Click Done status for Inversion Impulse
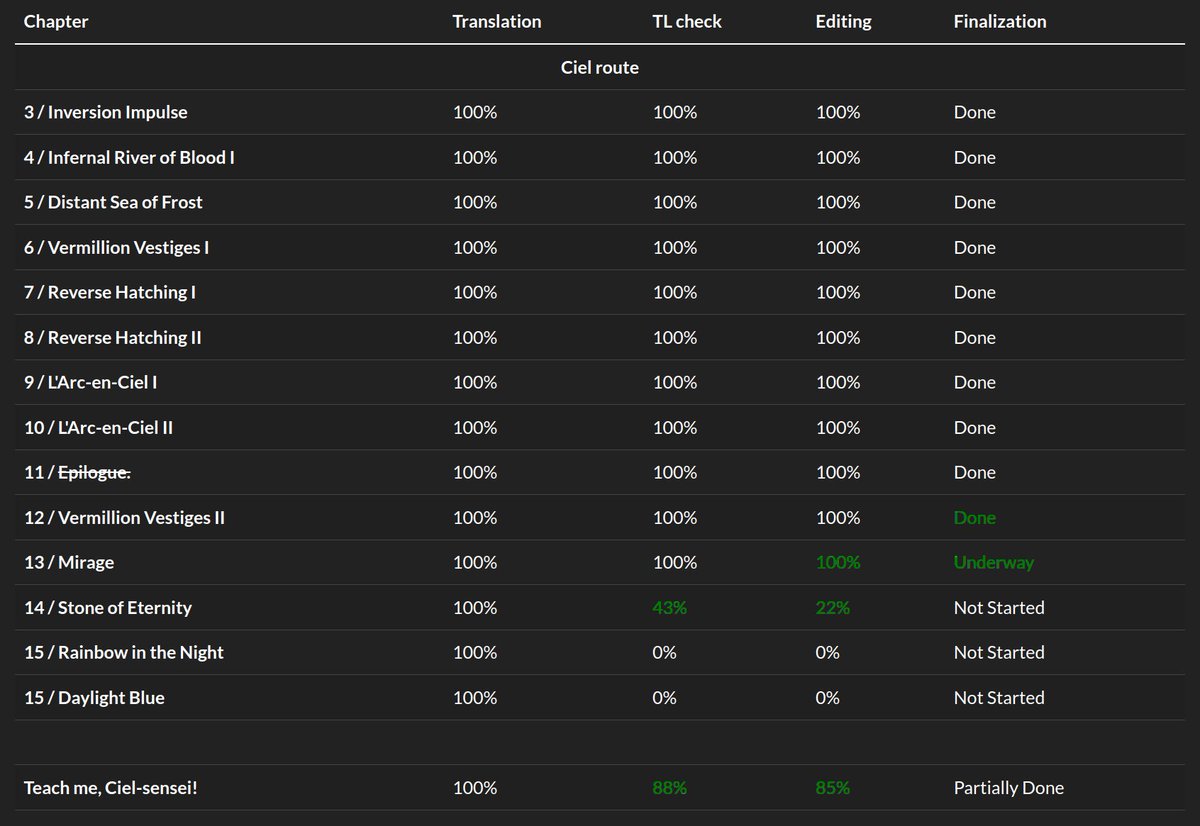 click(975, 112)
